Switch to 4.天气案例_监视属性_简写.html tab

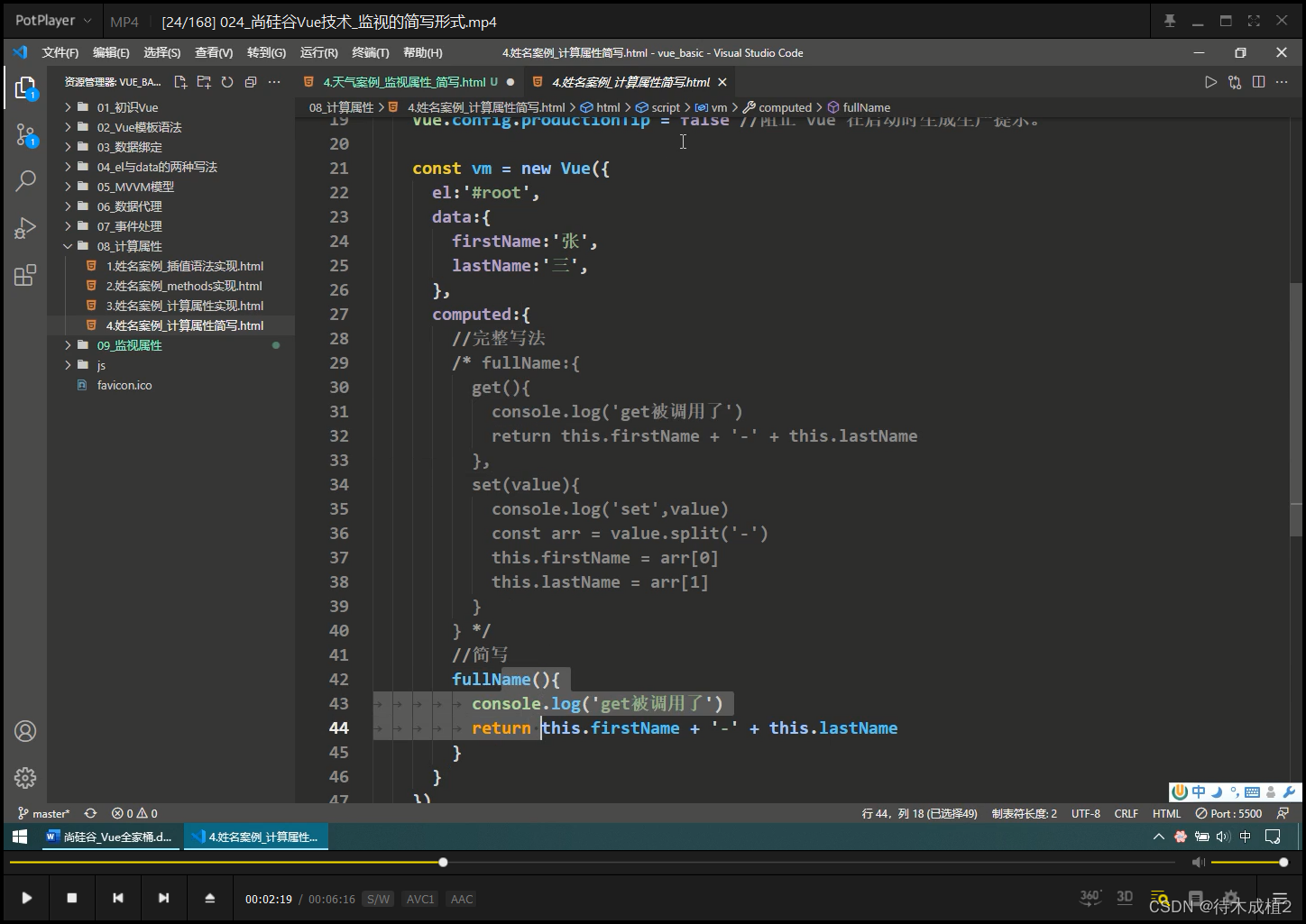[409, 82]
